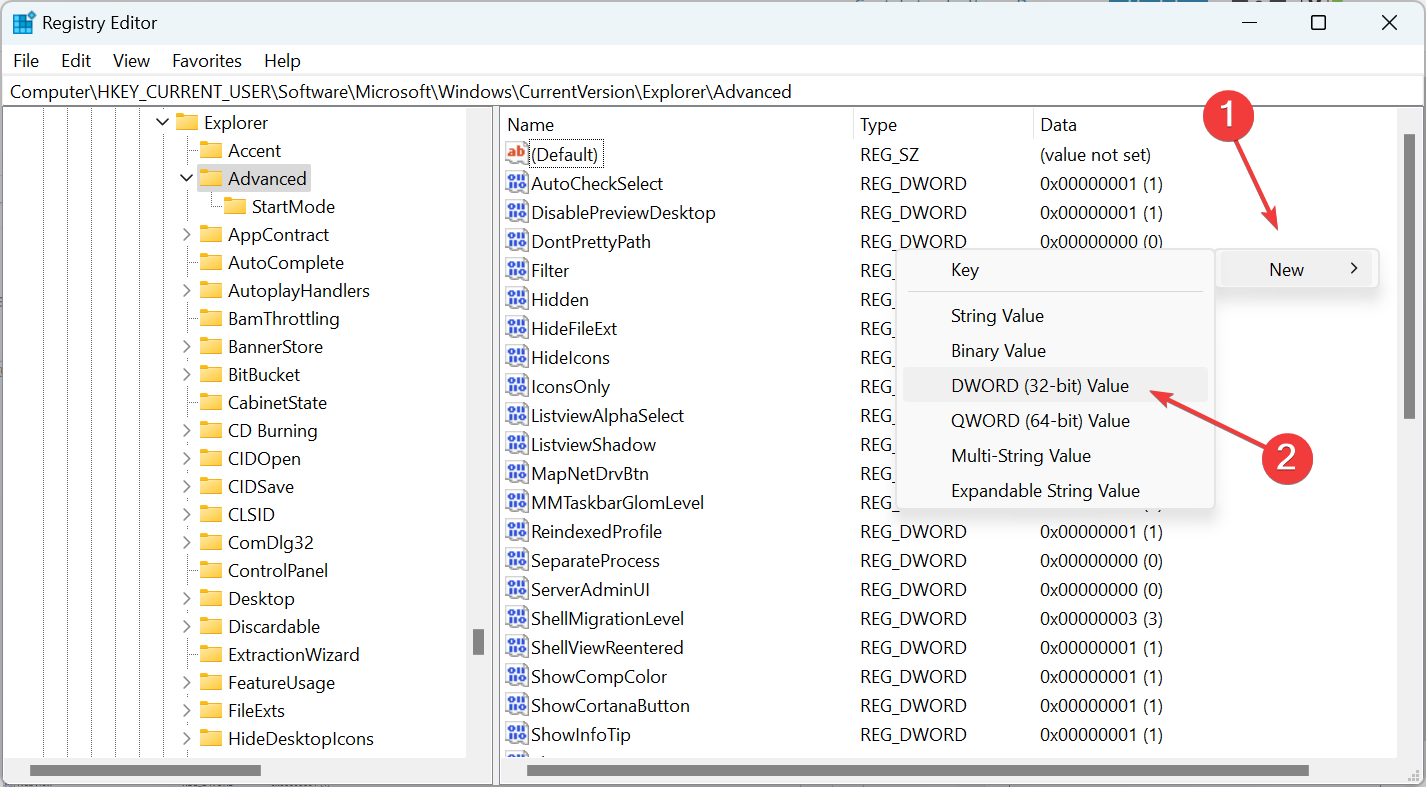Click the HideFileExt value icon
The image size is (1426, 787).
click(517, 328)
